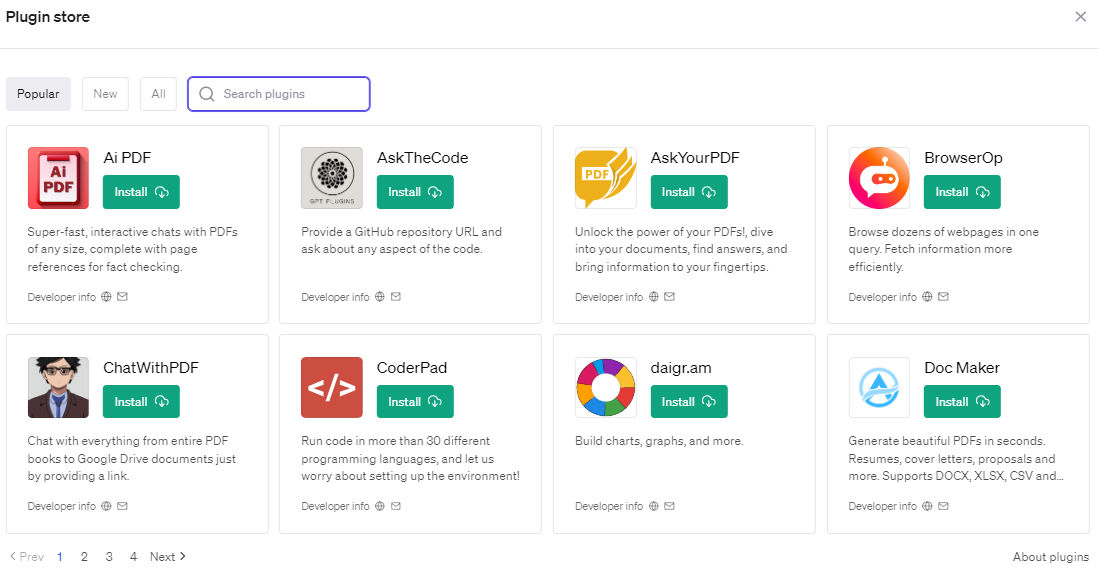The image size is (1099, 572).
Task: Click the ChatWithPDF avatar logo
Action: 58,388
